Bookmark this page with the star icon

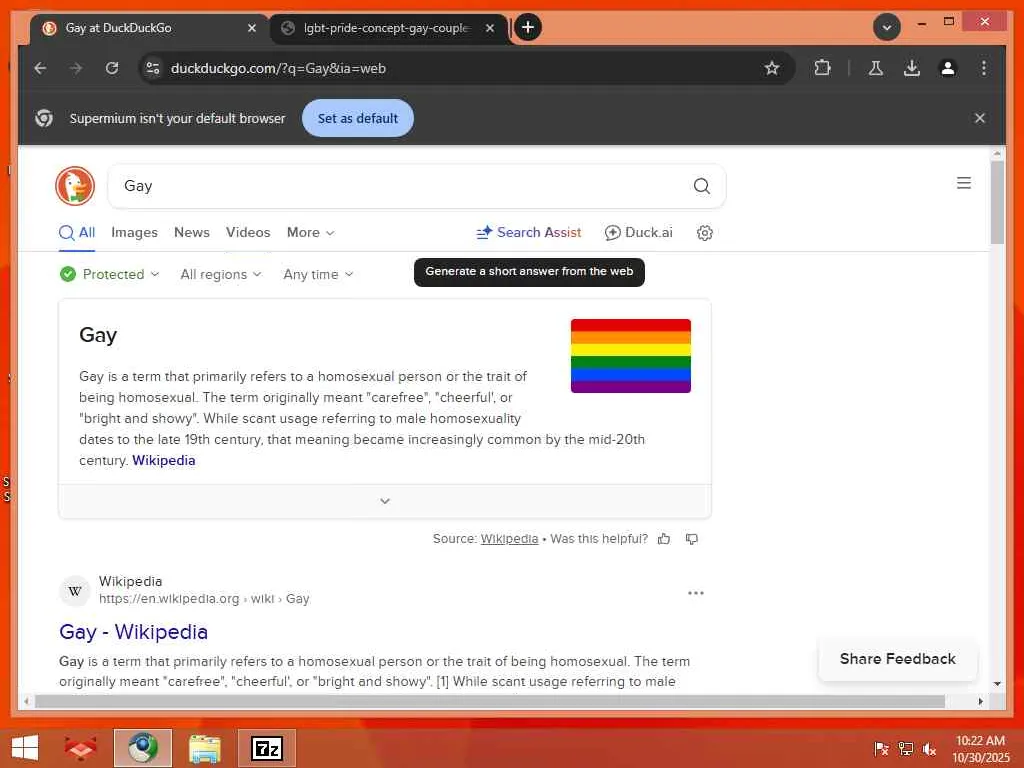(772, 68)
